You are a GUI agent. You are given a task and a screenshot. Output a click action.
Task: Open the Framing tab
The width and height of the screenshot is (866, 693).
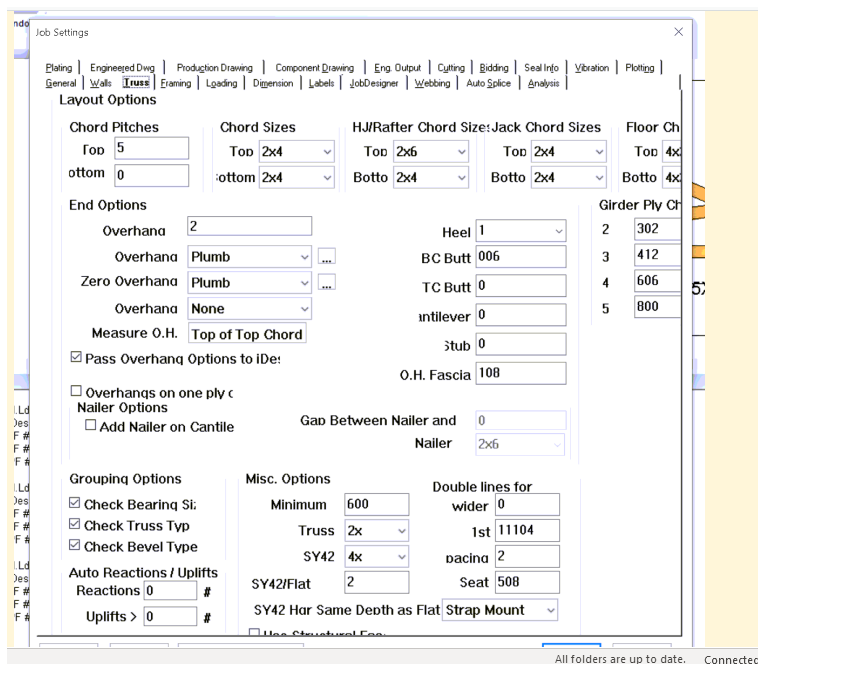click(175, 83)
